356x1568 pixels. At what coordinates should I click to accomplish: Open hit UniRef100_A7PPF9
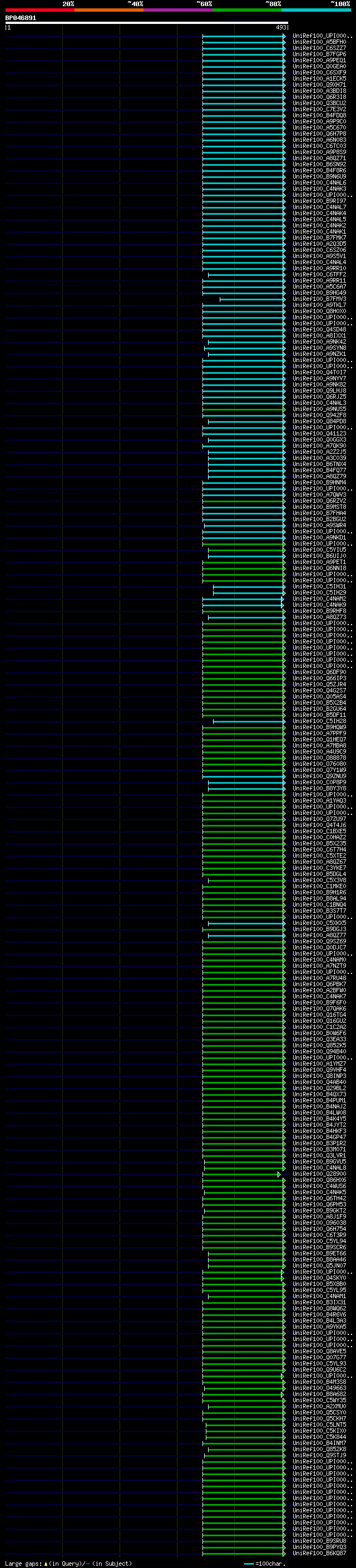coord(319,734)
